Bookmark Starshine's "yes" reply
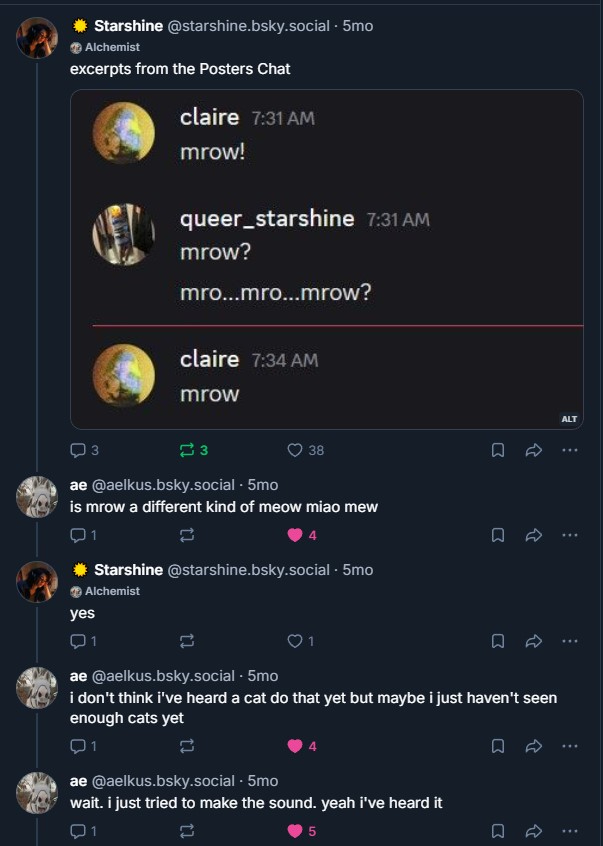The height and width of the screenshot is (846, 603). 498,641
